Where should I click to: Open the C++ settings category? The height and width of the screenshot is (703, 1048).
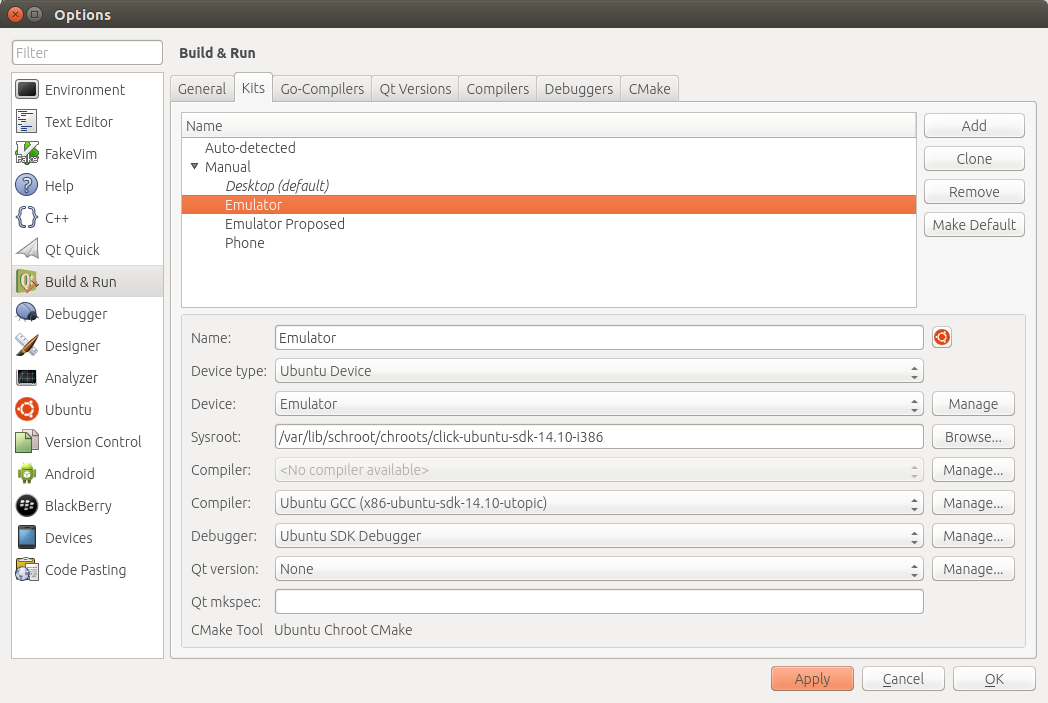point(57,218)
